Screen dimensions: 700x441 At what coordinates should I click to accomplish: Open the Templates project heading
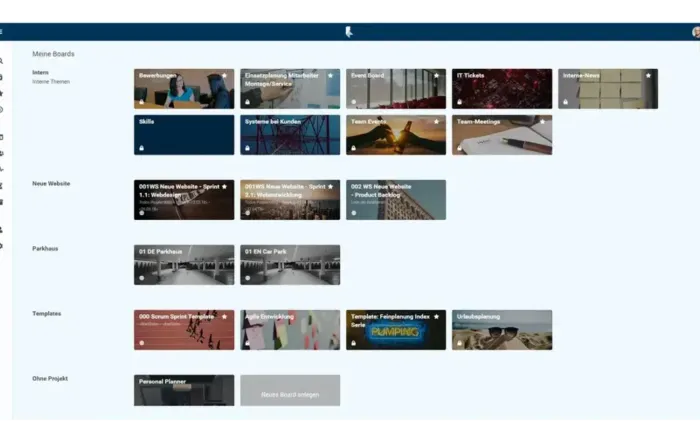46,313
